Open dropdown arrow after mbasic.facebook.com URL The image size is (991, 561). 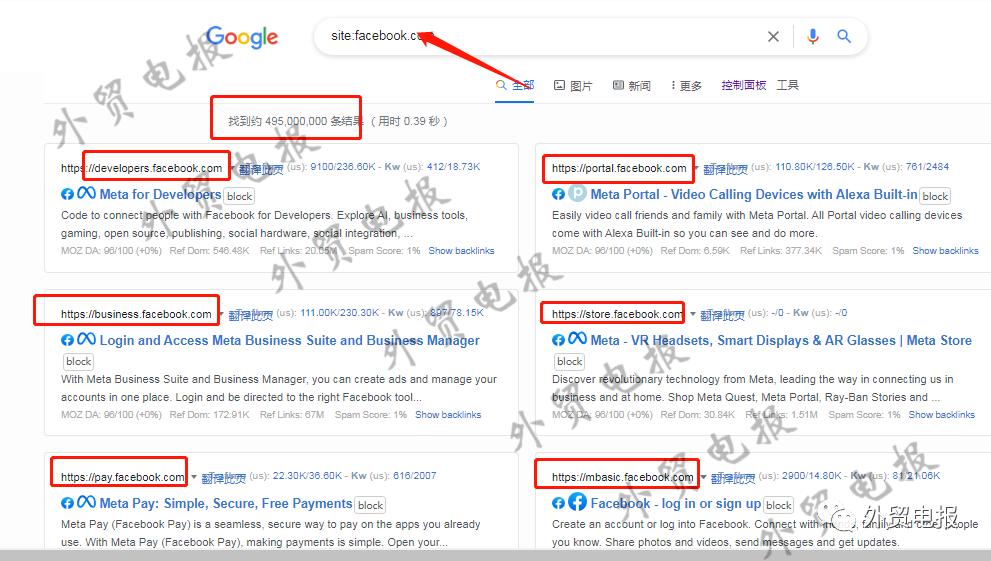coord(703,477)
